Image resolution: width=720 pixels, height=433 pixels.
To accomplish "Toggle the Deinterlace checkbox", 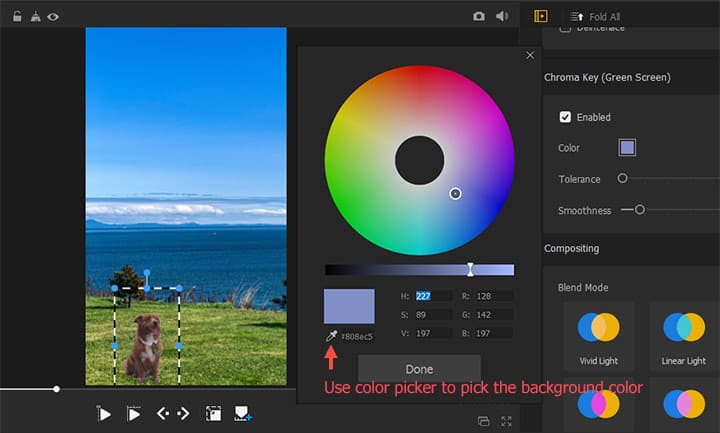I will [566, 28].
